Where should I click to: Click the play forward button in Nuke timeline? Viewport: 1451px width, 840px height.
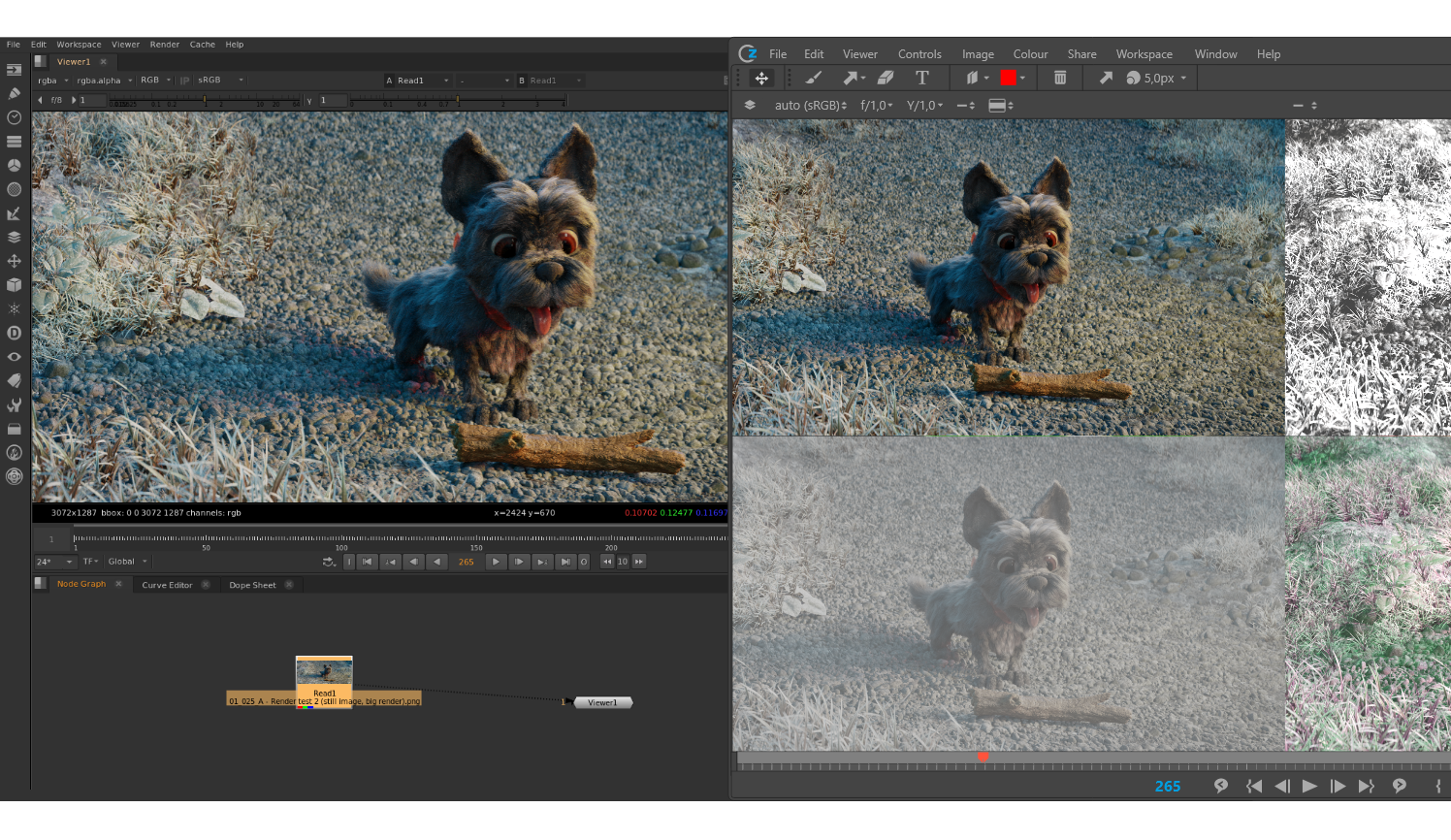[496, 562]
